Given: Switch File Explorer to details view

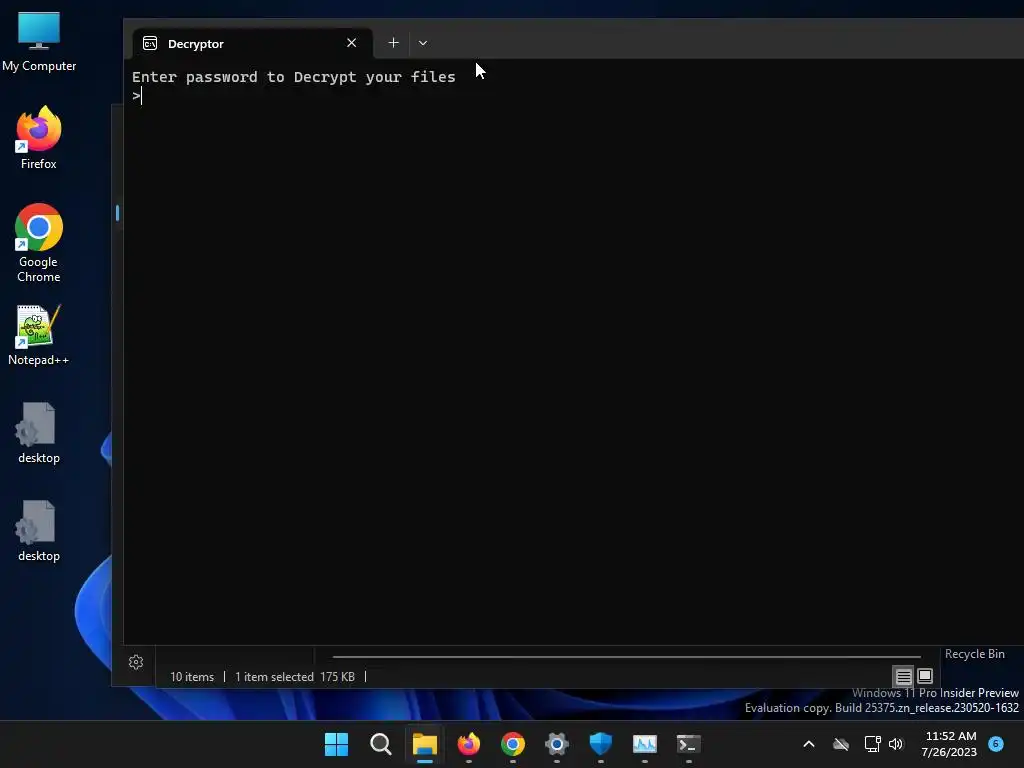Looking at the screenshot, I should pyautogui.click(x=903, y=676).
